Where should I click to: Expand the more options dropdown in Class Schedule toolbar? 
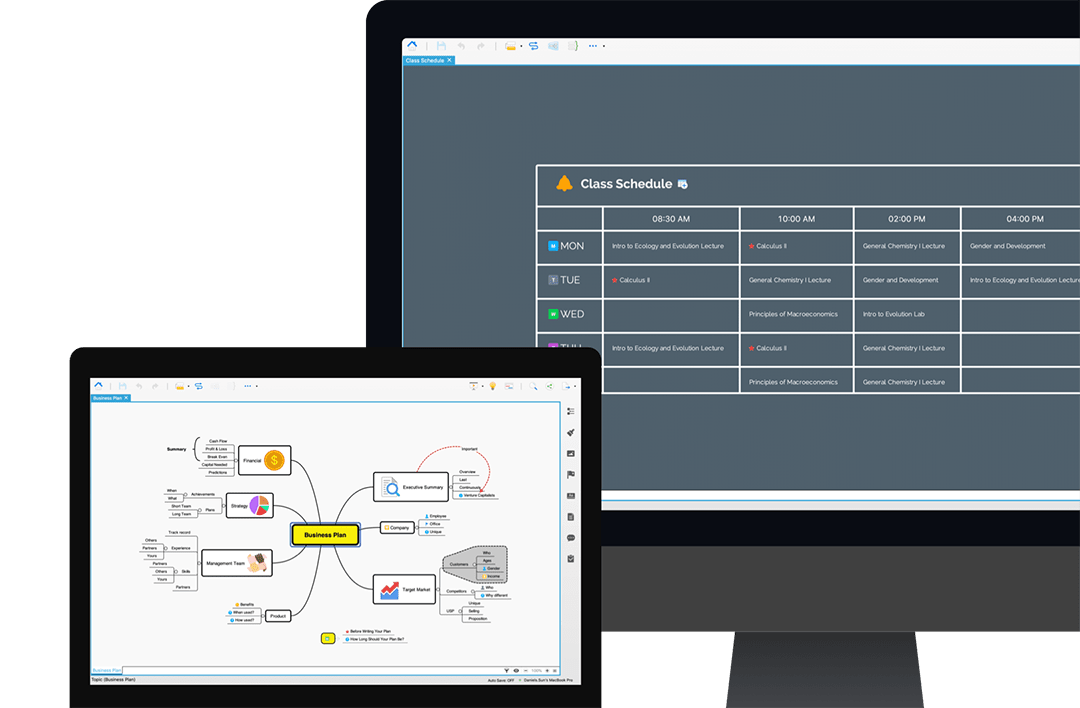(604, 46)
